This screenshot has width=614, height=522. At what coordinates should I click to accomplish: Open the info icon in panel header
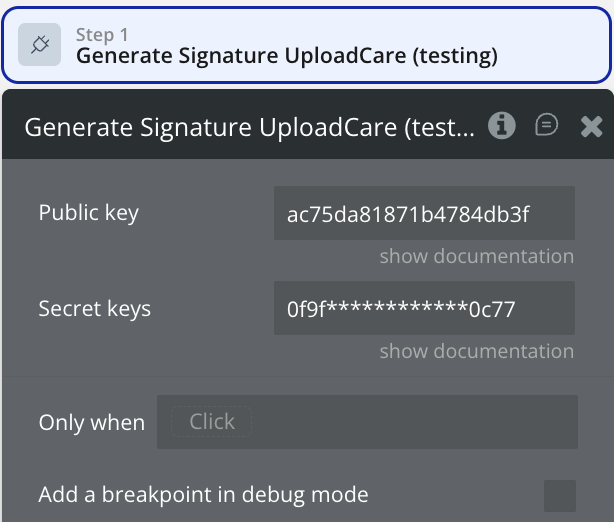tap(502, 125)
